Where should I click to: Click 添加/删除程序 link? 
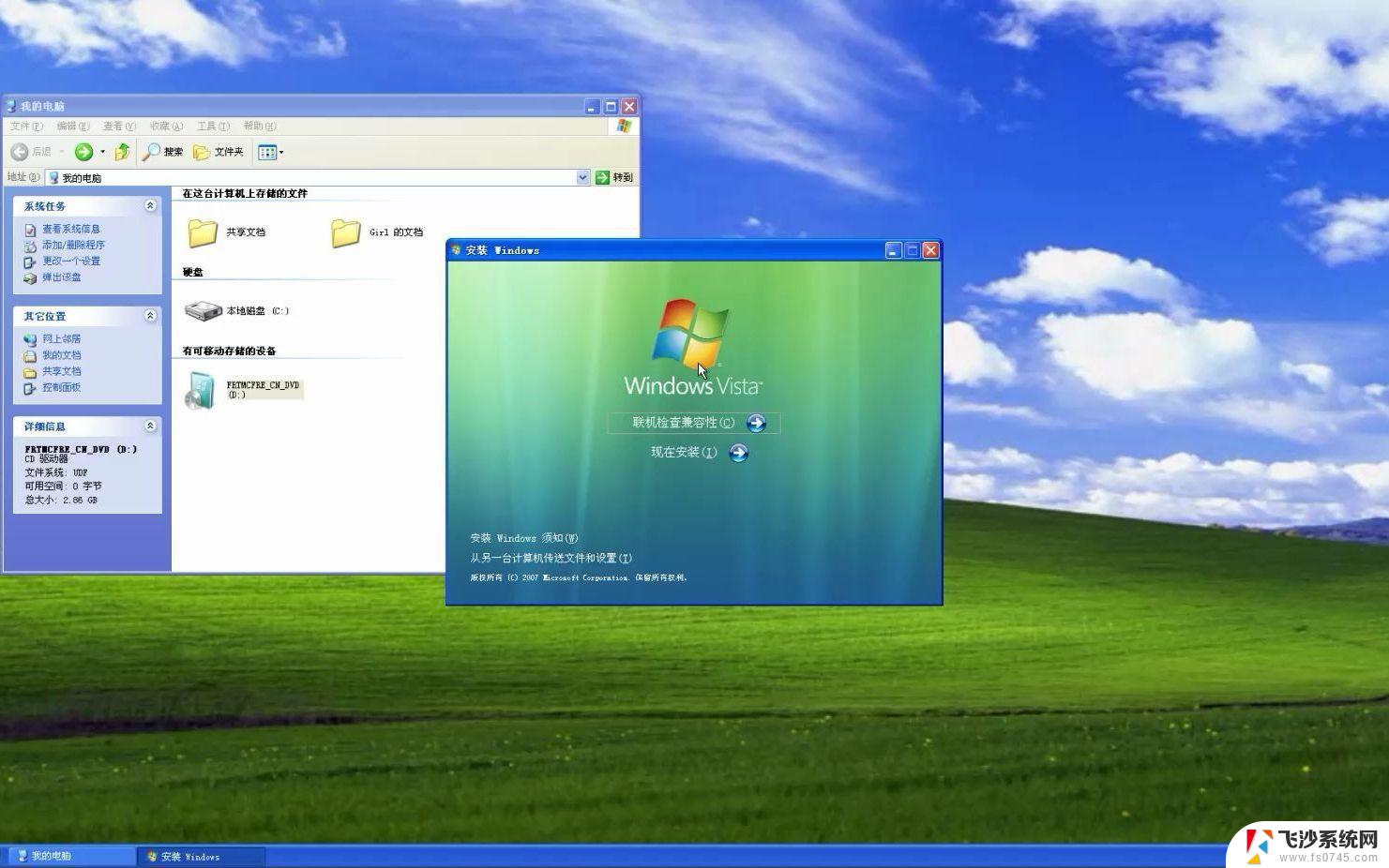[73, 245]
